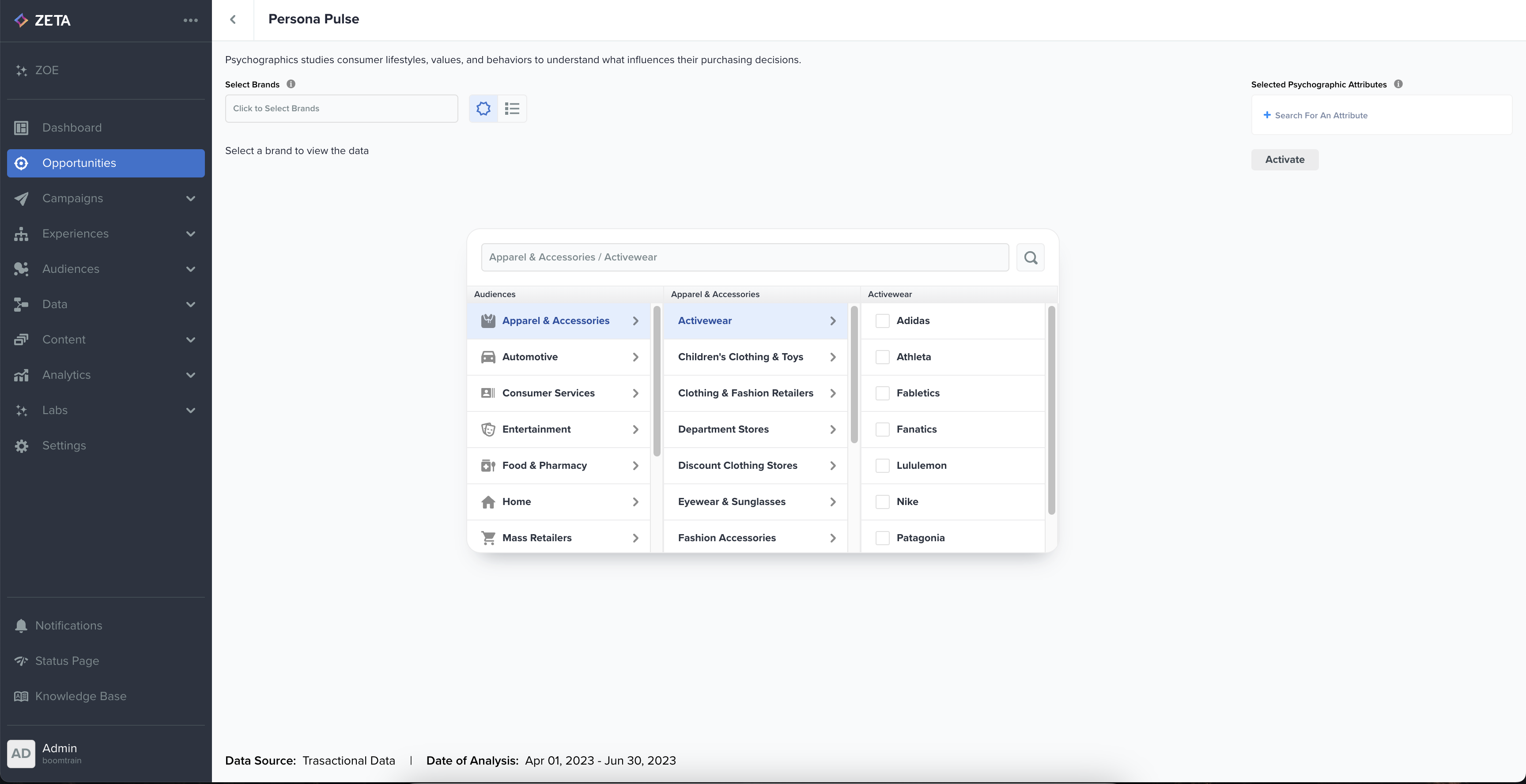Open the Dashboard menu item
This screenshot has width=1526, height=784.
(72, 128)
